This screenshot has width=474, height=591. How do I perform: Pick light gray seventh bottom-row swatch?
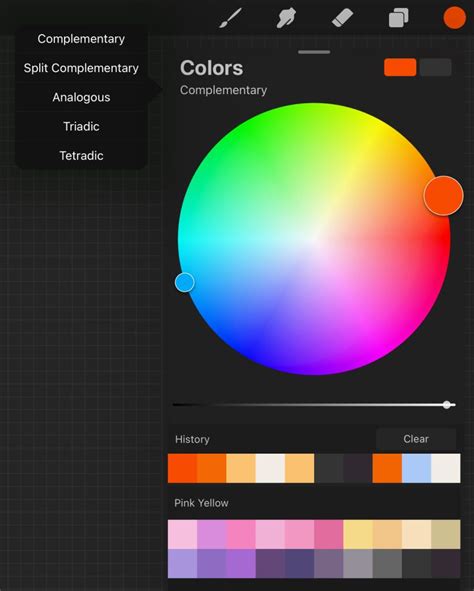[x=358, y=564]
